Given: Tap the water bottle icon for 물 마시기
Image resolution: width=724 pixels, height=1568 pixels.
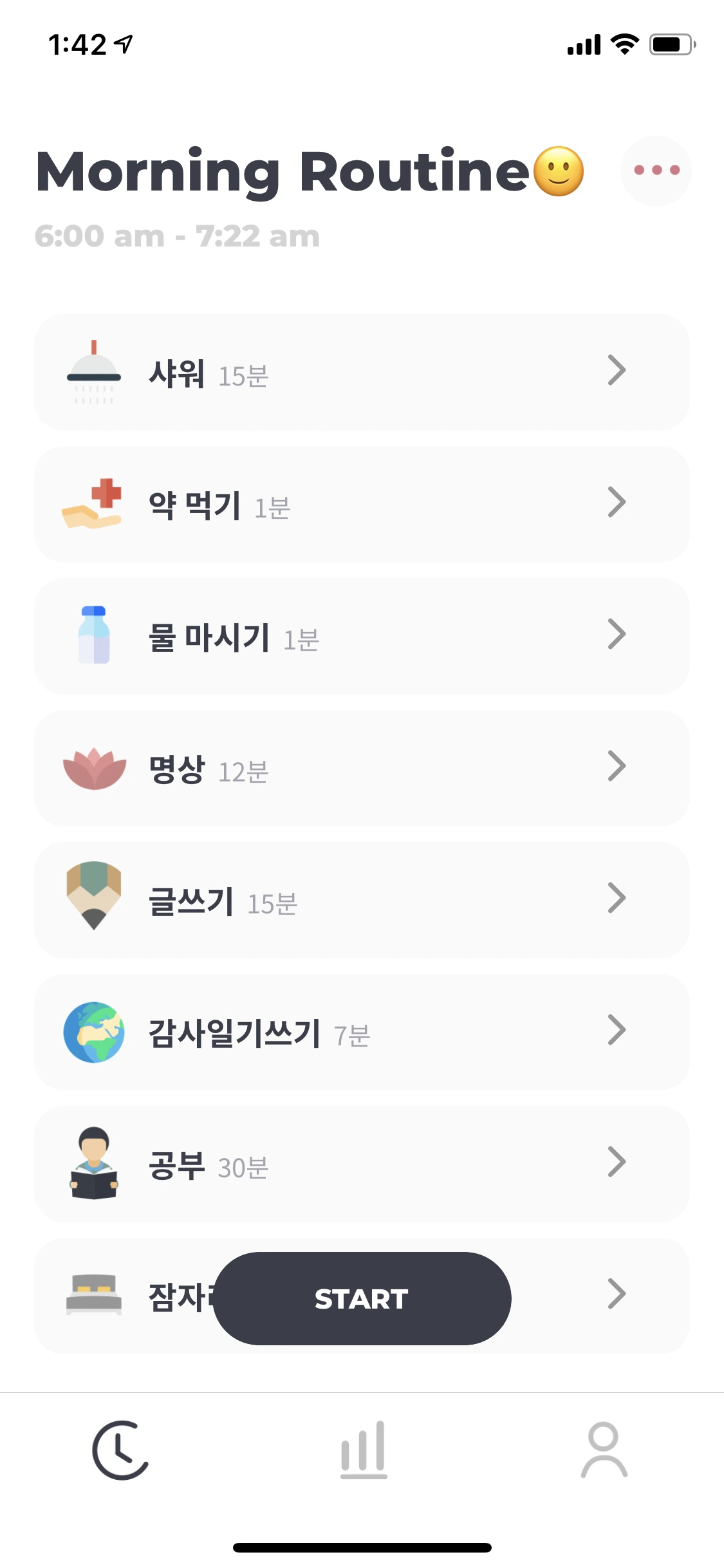Looking at the screenshot, I should point(94,635).
